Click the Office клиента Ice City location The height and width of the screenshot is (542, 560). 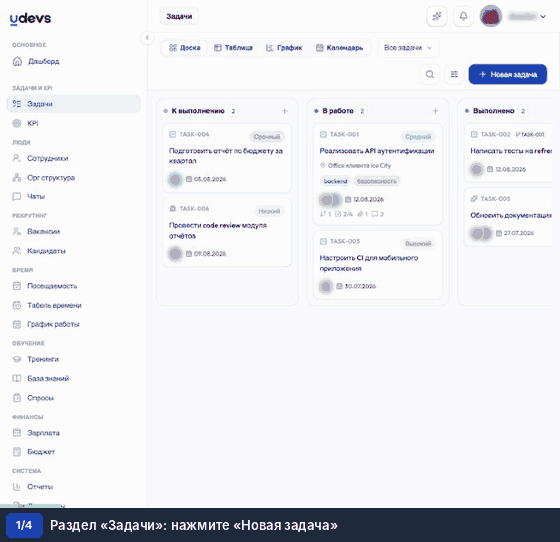pyautogui.click(x=355, y=166)
